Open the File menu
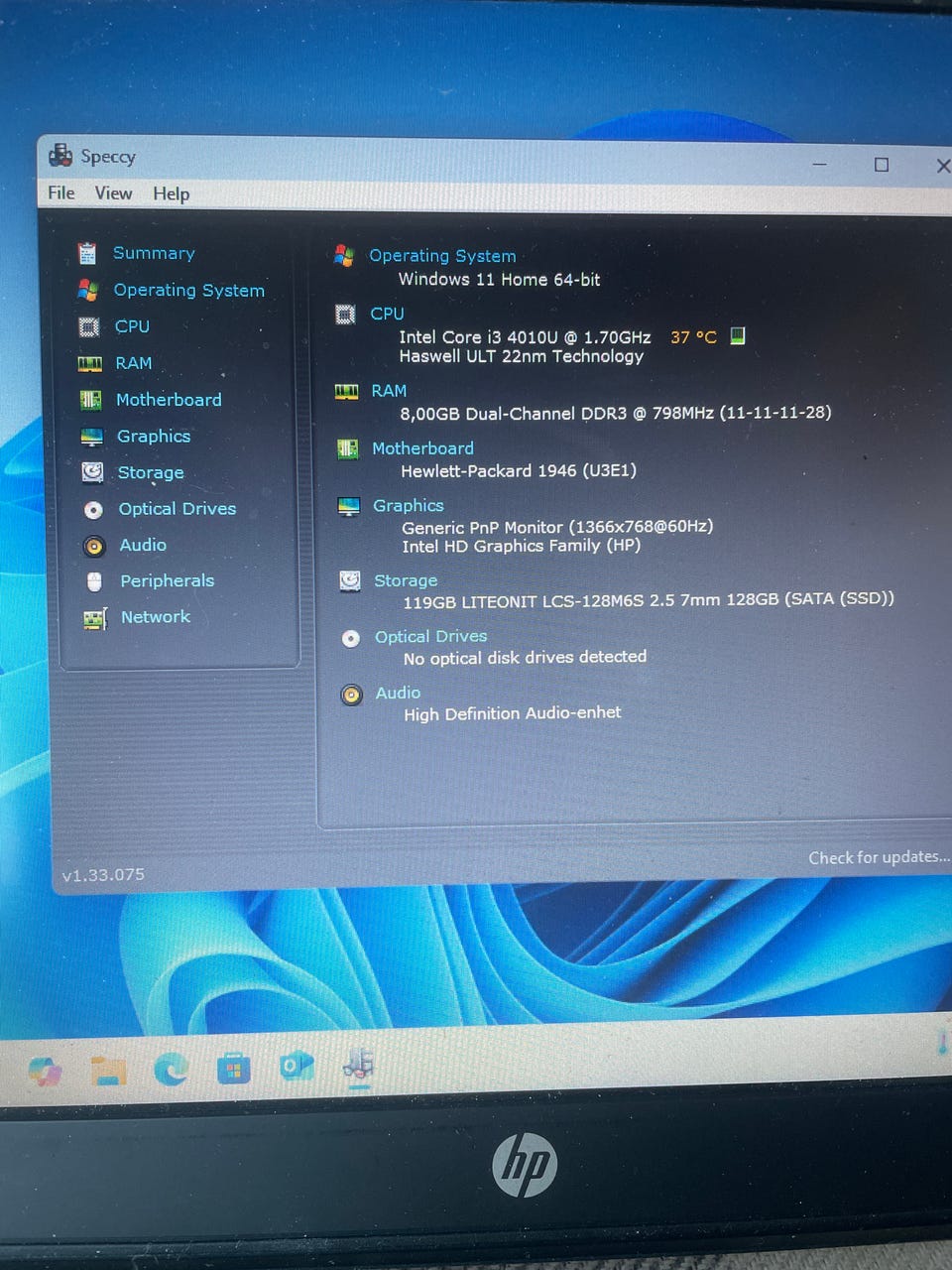 [x=61, y=192]
